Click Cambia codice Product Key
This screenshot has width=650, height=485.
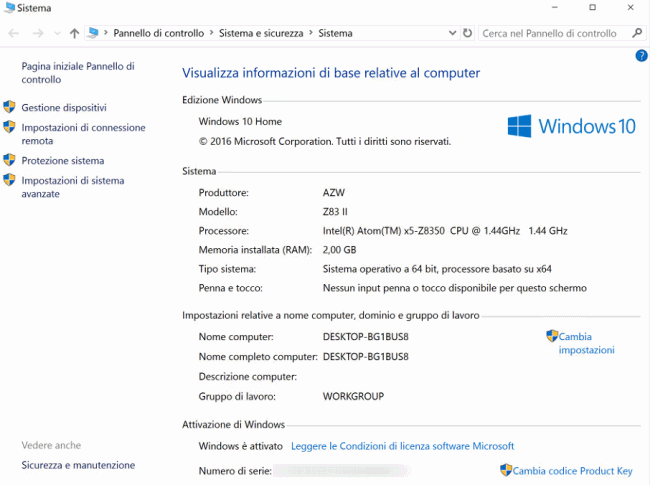(573, 470)
